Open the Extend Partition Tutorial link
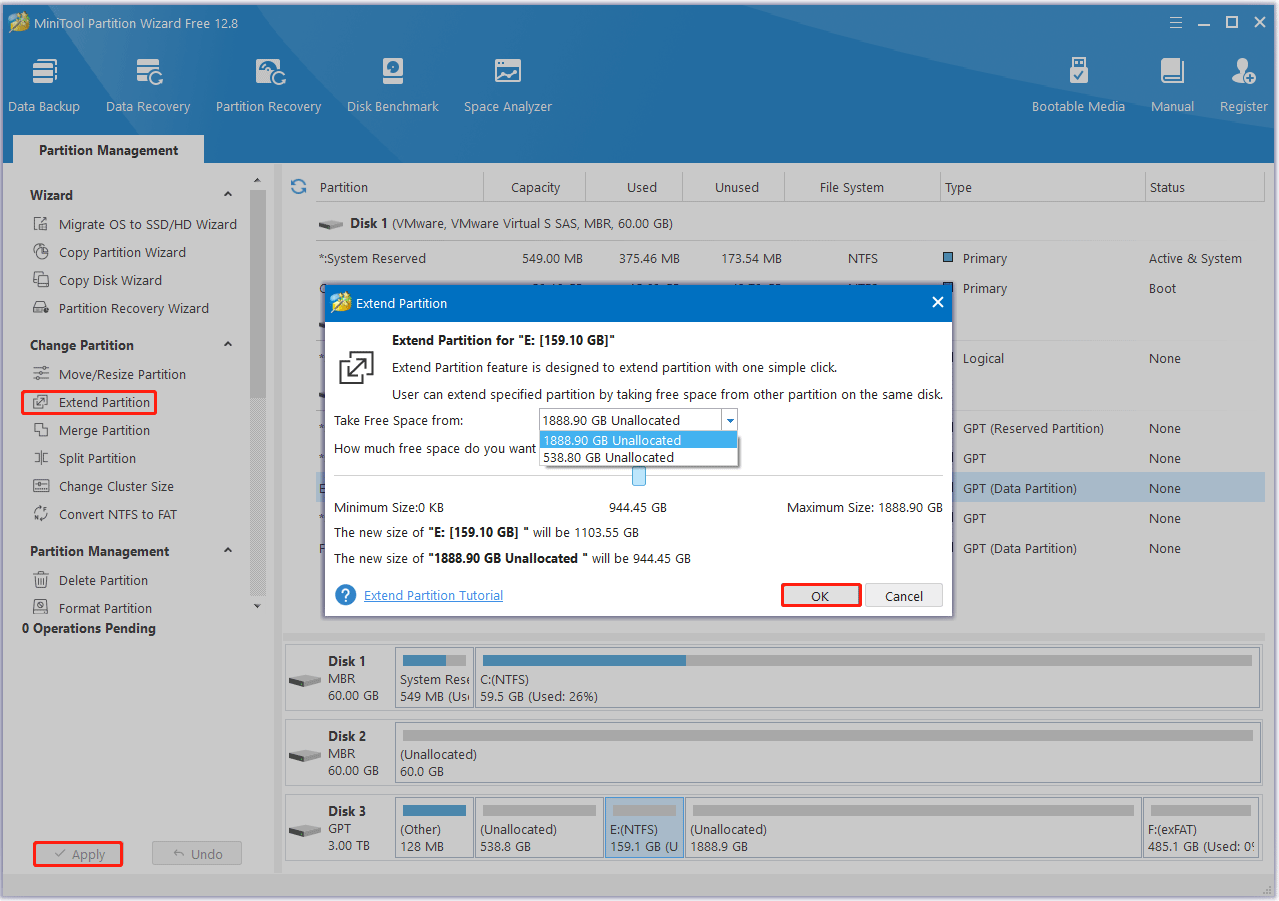Viewport: 1279px width, 901px height. pyautogui.click(x=433, y=595)
